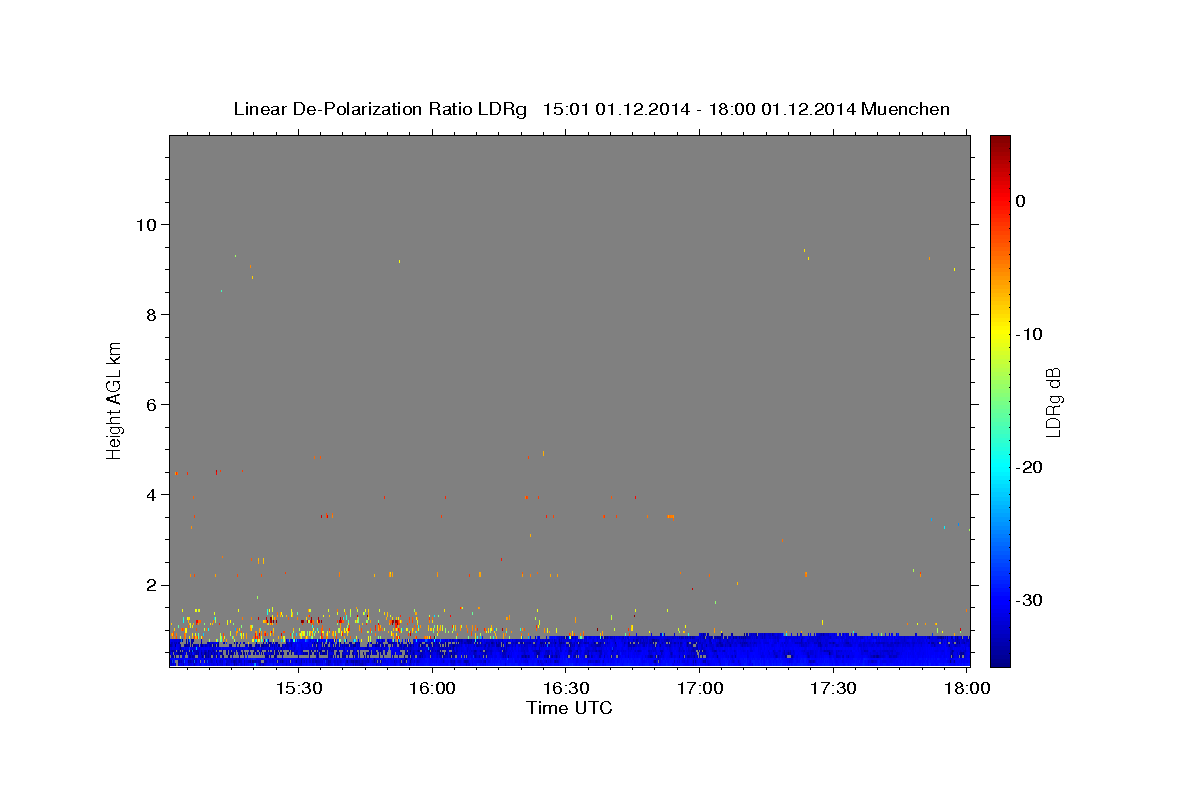
Task: Click the colorbar value 0
Action: 1020,201
